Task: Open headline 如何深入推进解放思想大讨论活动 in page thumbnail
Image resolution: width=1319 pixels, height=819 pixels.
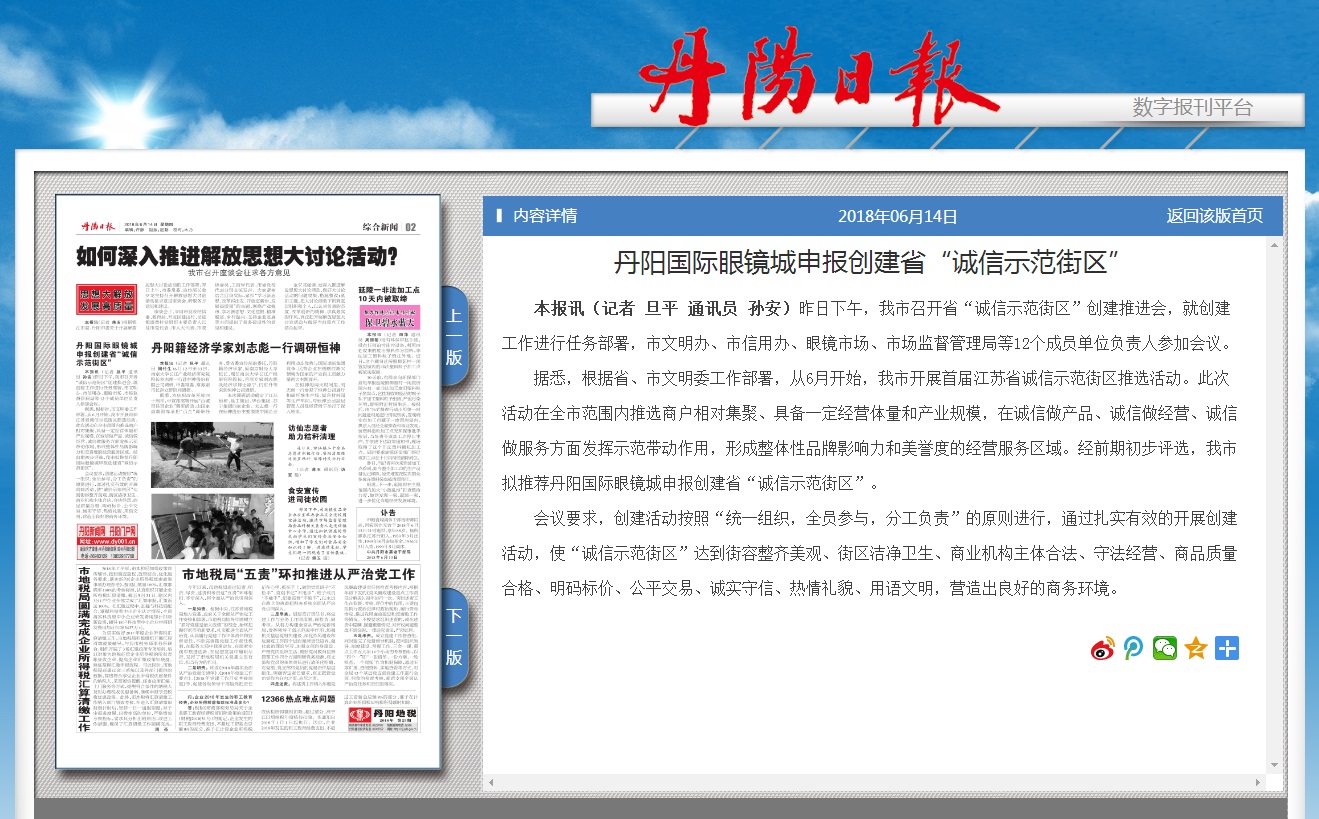Action: [x=238, y=258]
